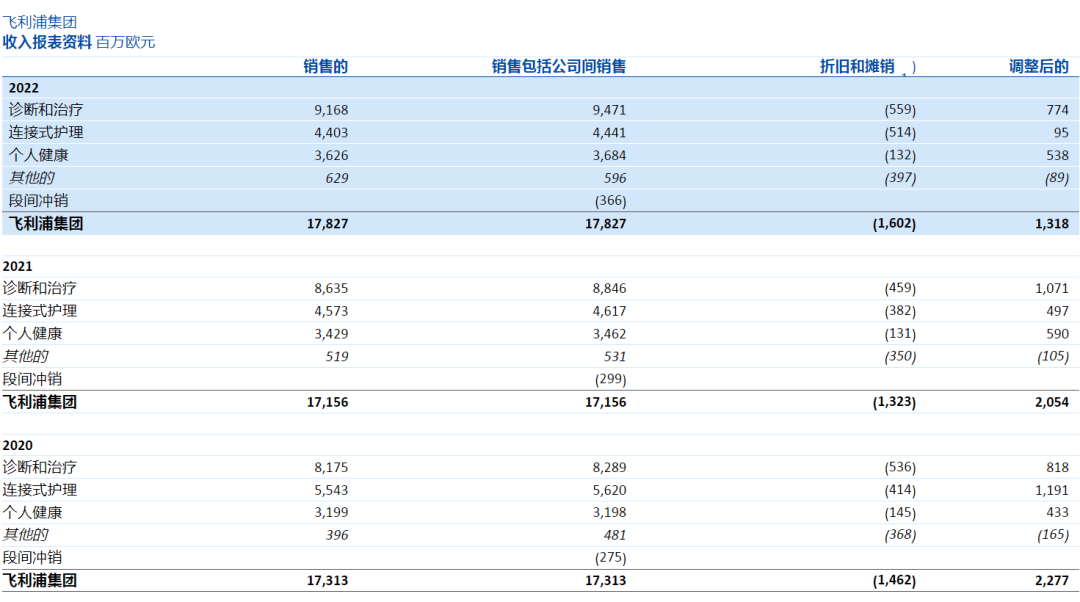Click the 飞利浦集团 title at the top
This screenshot has width=1080, height=602.
click(40, 22)
